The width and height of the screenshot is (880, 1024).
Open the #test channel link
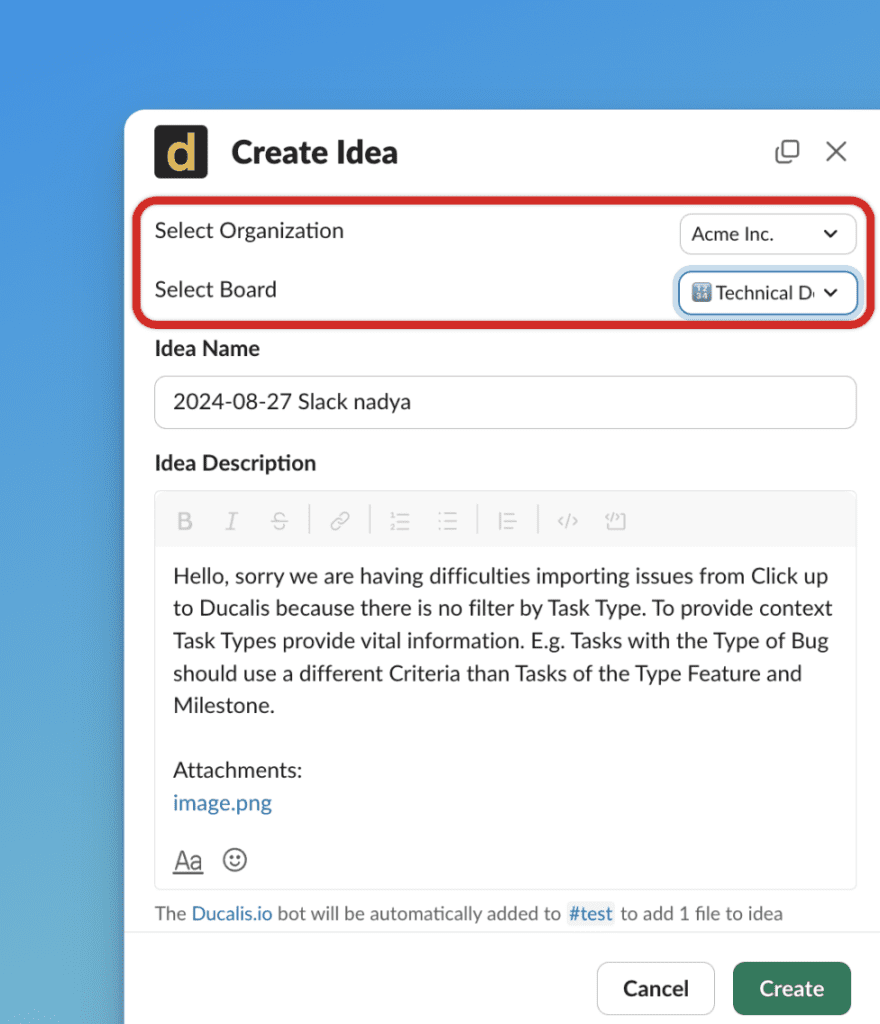pos(590,913)
